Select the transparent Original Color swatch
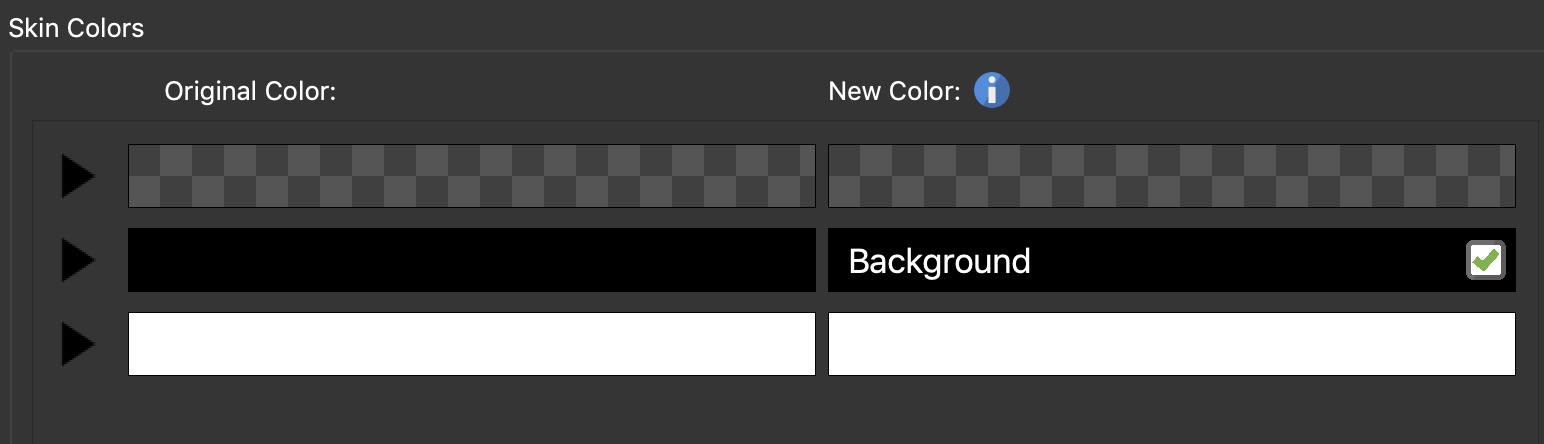The height and width of the screenshot is (444, 1544). [x=471, y=176]
